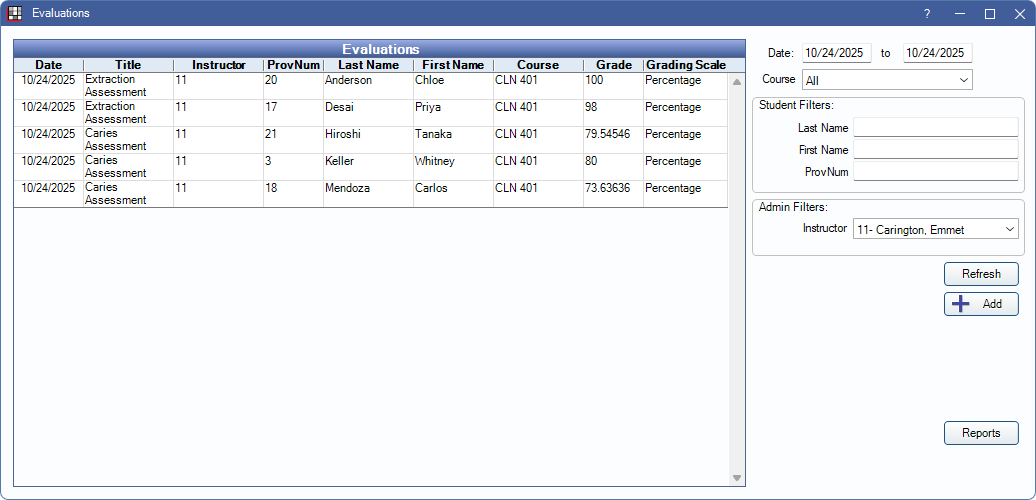Click the ProvNum filter field

pyautogui.click(x=935, y=172)
